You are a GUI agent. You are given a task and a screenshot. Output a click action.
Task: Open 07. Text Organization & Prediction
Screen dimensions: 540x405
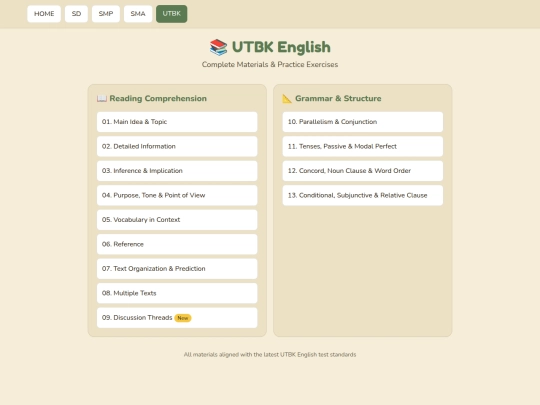[177, 269]
